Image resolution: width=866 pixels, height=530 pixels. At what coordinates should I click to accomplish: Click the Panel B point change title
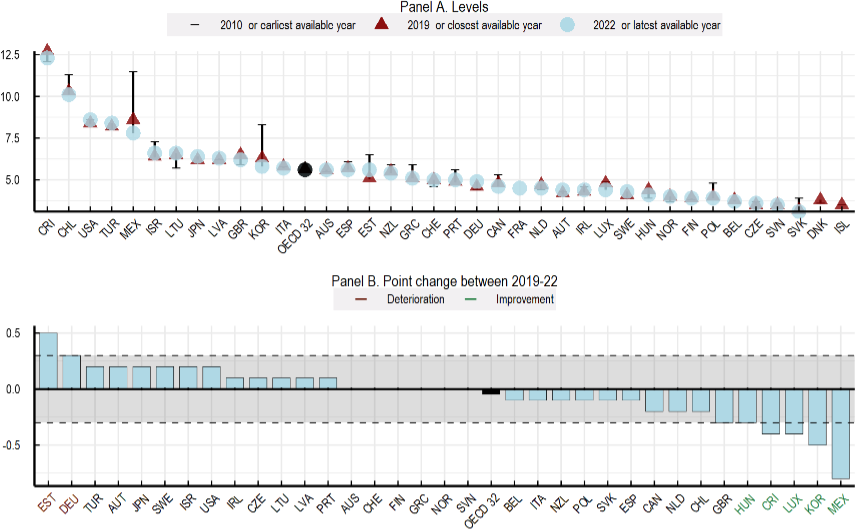432,283
